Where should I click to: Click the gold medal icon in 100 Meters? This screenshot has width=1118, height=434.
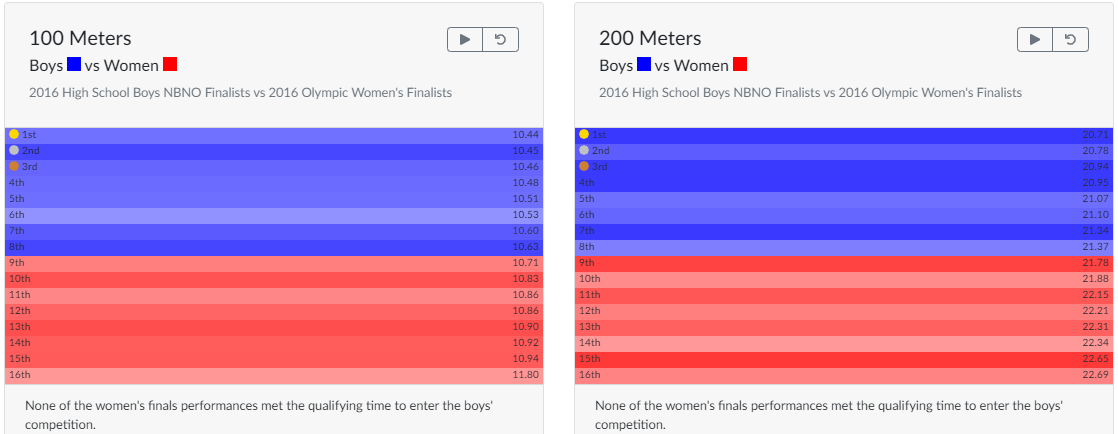pos(14,134)
